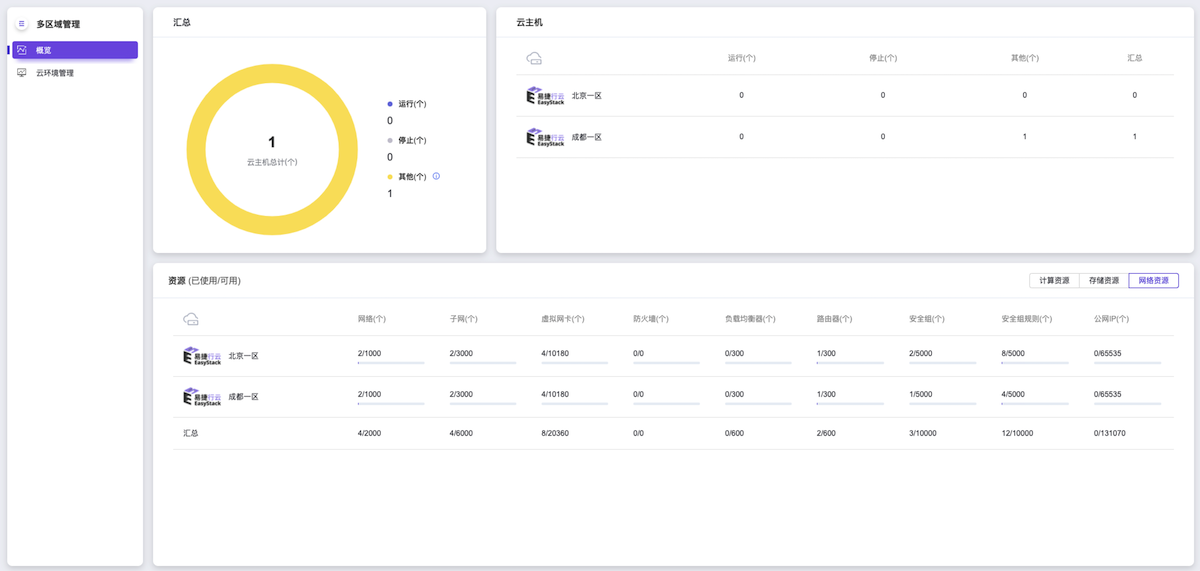The image size is (1200, 571).
Task: Click the hamburger menu icon beside 多区域管理
Action: pos(22,24)
